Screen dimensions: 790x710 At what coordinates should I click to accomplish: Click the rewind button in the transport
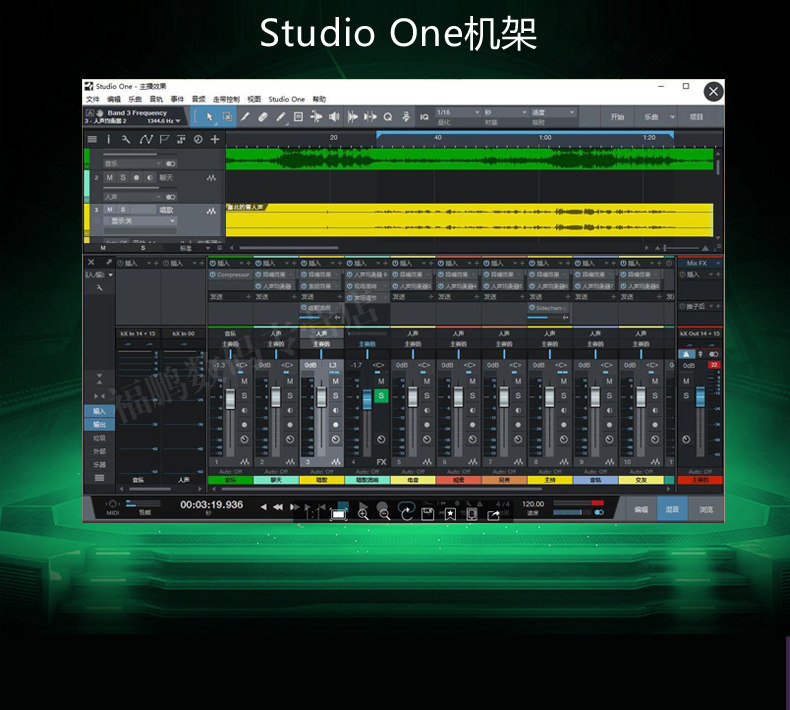coord(278,507)
